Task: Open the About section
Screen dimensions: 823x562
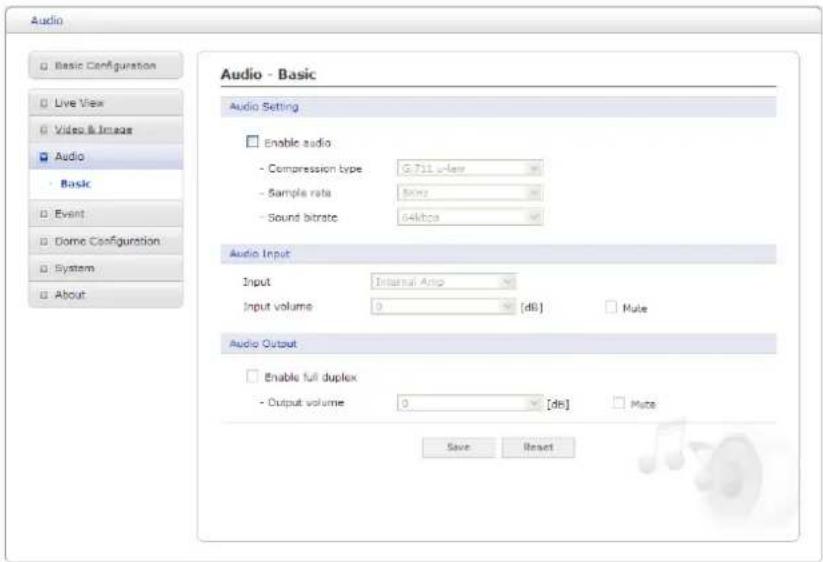Action: coord(105,294)
